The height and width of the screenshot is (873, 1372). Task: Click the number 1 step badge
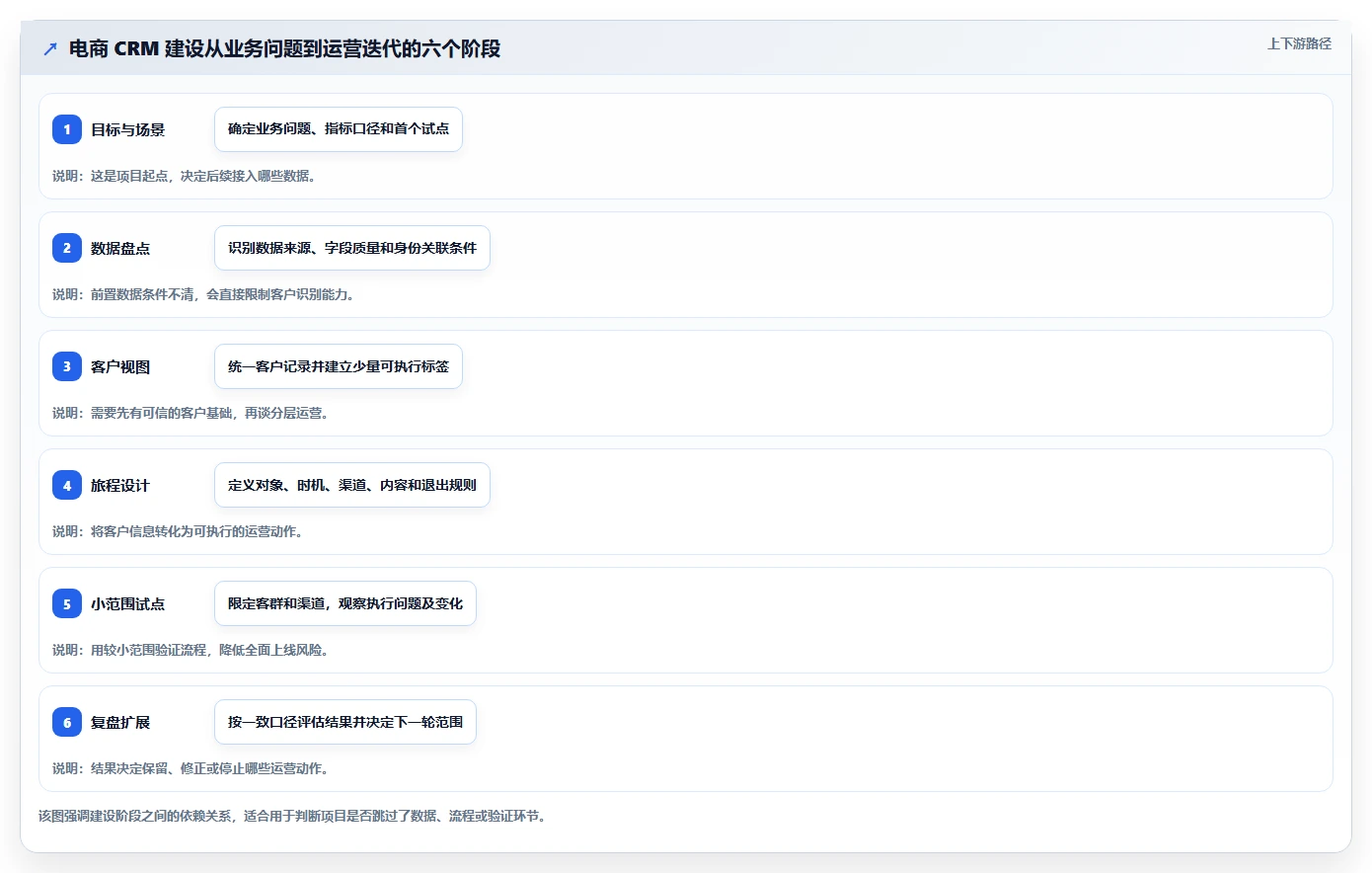pos(67,129)
